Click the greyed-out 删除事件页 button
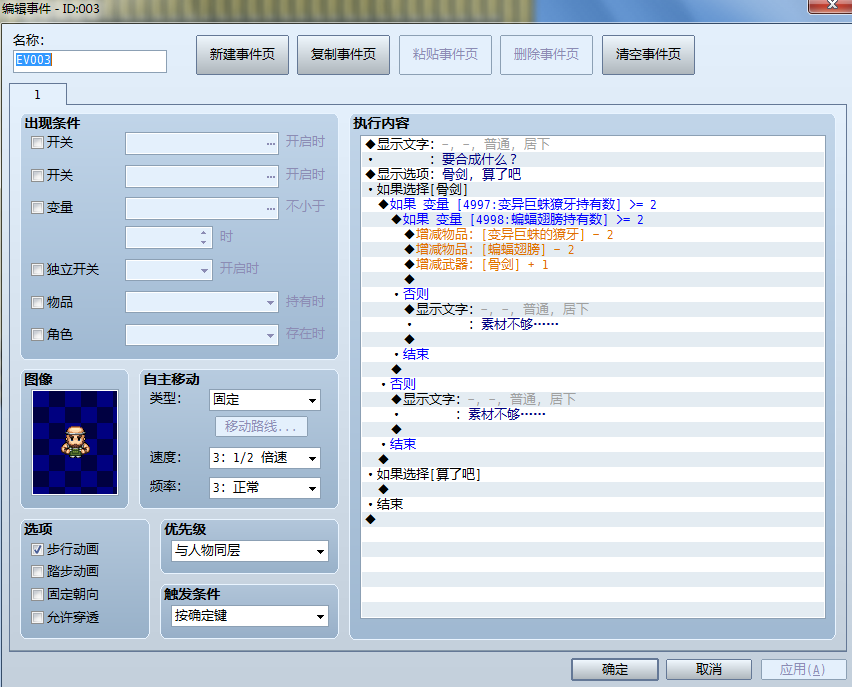Image resolution: width=852 pixels, height=687 pixels. point(546,54)
